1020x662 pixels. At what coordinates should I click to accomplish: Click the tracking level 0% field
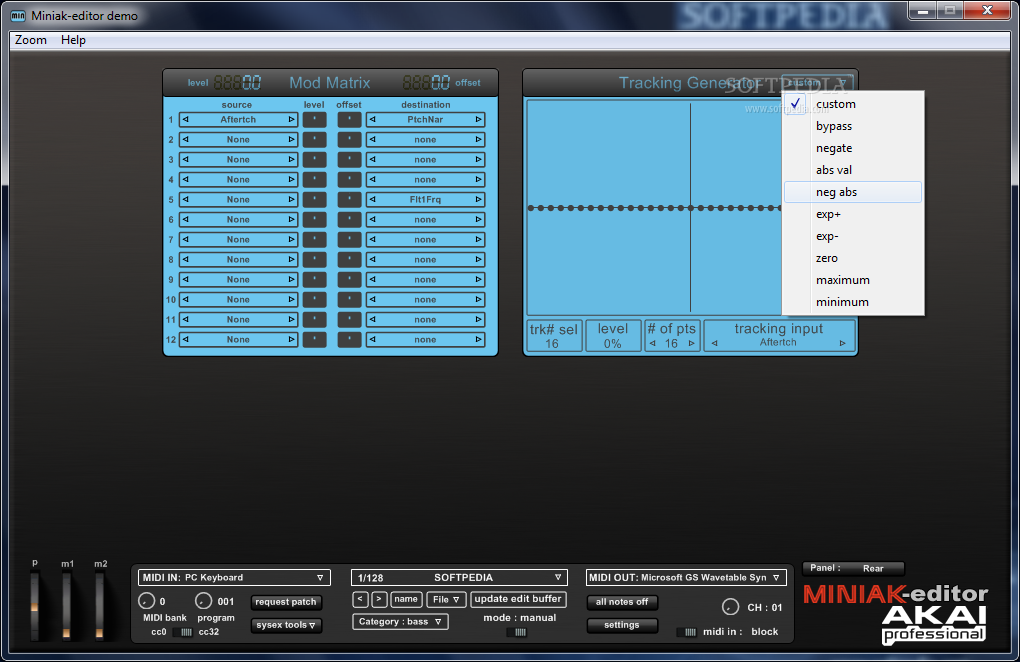pyautogui.click(x=613, y=336)
